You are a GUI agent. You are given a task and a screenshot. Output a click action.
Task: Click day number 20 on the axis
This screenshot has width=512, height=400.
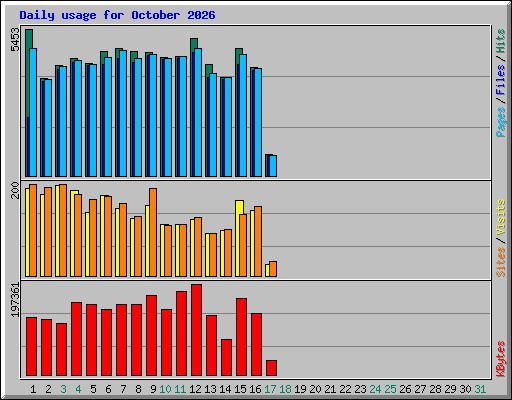click(x=315, y=389)
